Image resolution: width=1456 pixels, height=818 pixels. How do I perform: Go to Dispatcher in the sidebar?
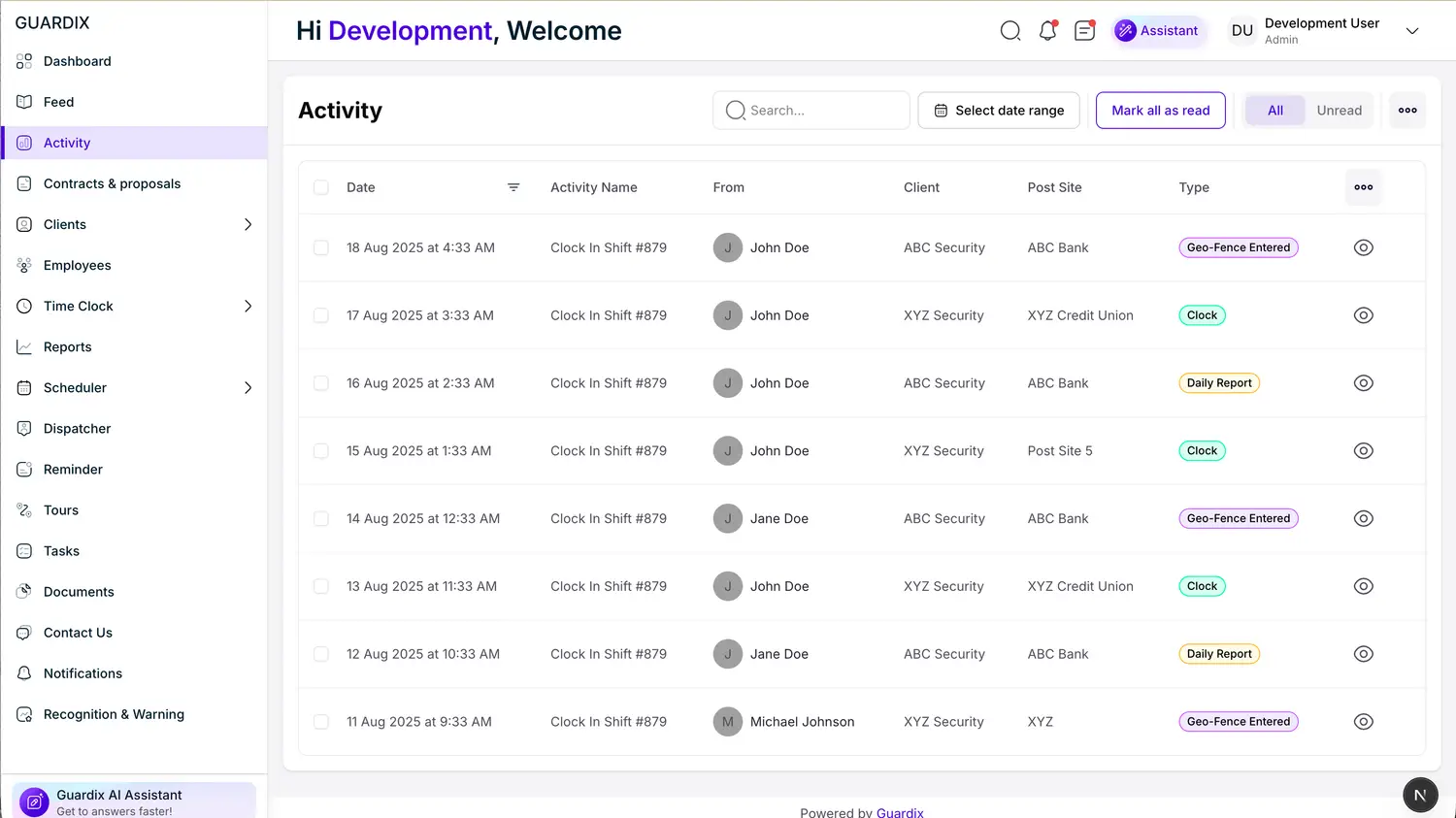(x=78, y=428)
